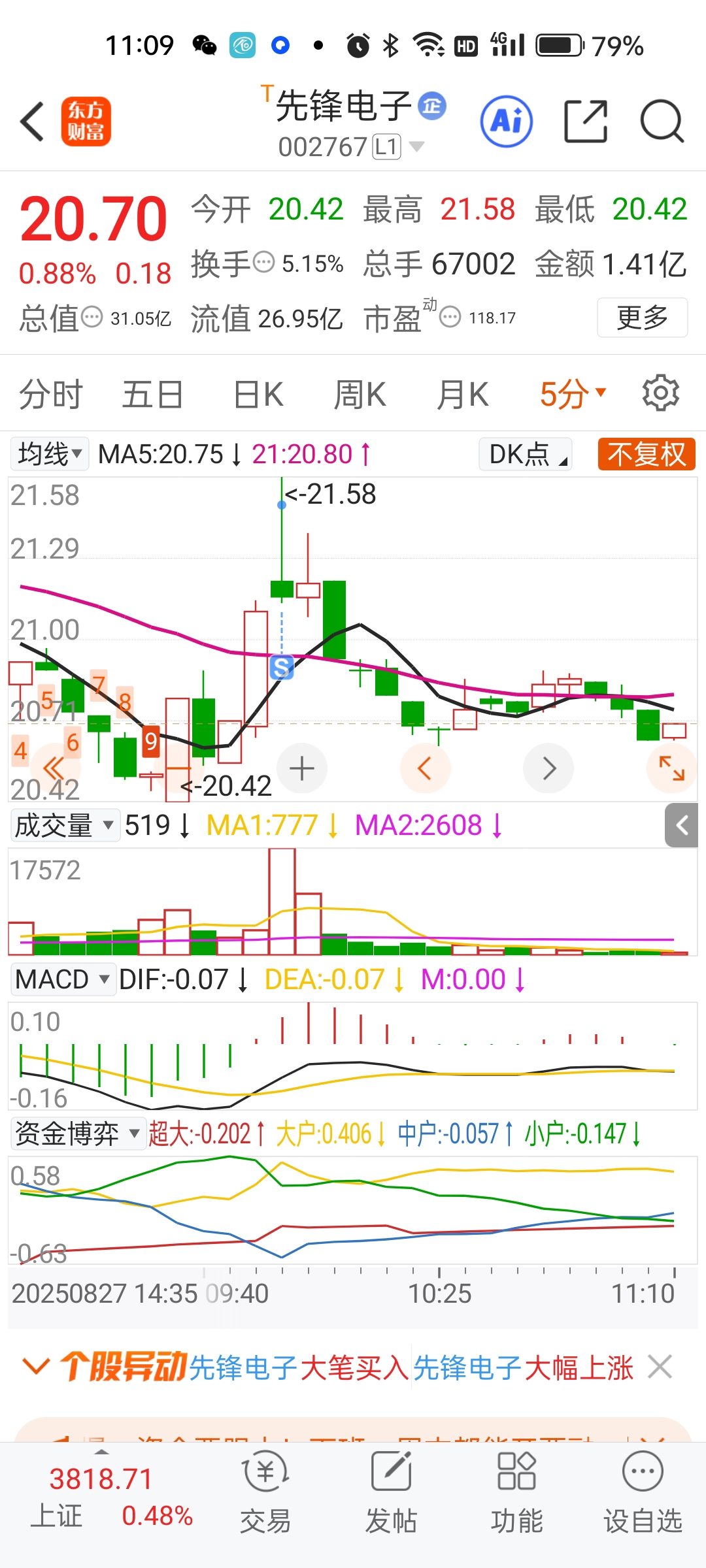Screen dimensions: 706x1568
Task: Expand the 上证 index bar arrow
Action: [102, 1452]
